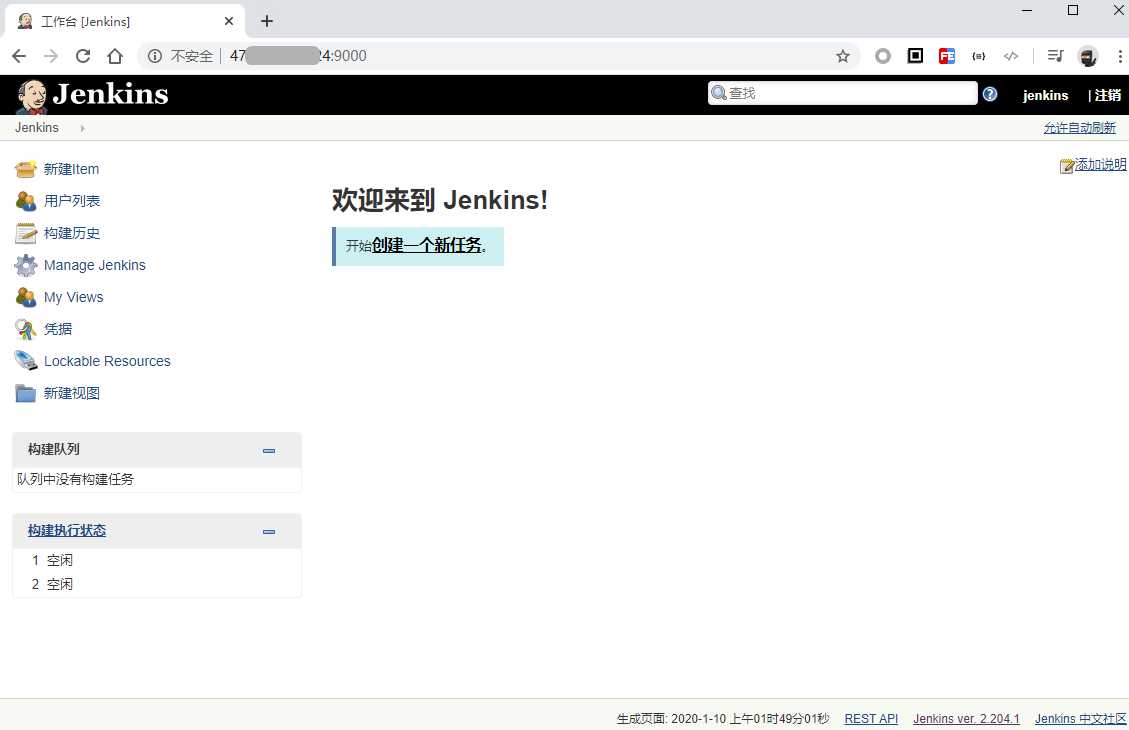
Task: Click 队列中没有构建任务 text
Action: click(76, 479)
